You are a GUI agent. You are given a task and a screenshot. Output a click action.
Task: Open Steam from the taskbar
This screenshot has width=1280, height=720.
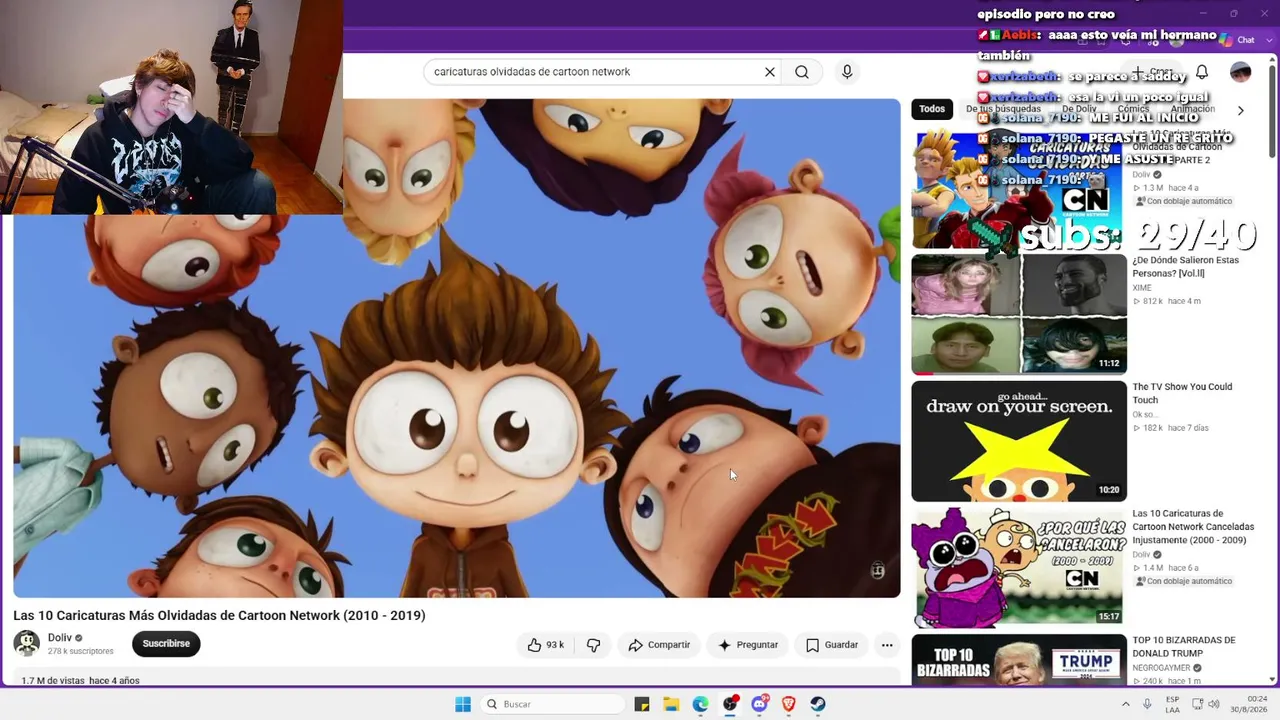point(818,704)
